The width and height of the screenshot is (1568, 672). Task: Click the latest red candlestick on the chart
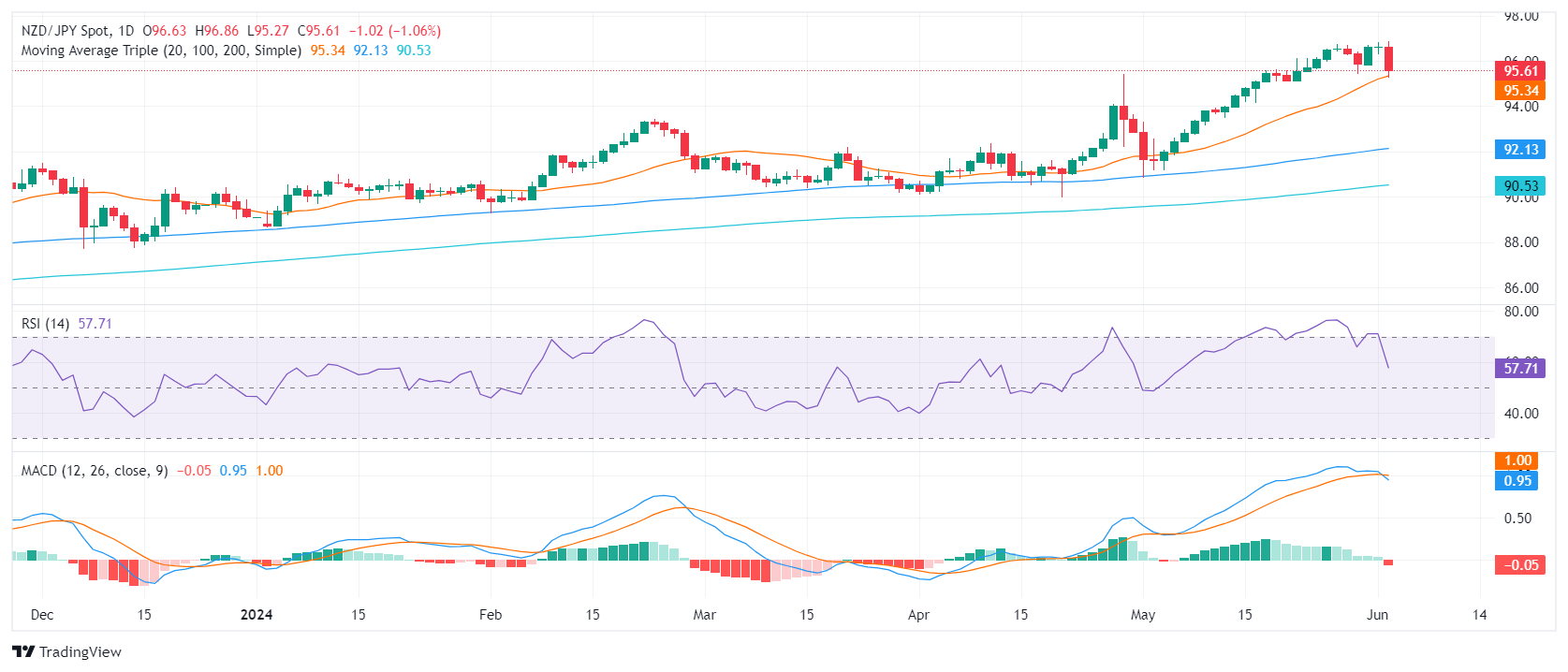coord(1389,58)
